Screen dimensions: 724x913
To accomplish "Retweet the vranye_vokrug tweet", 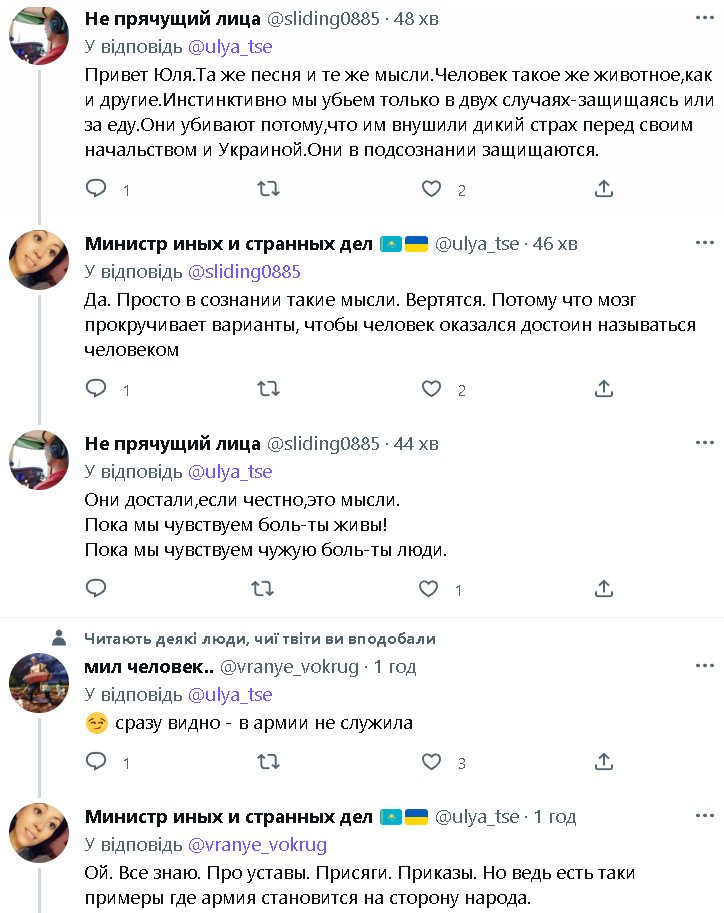I will pos(268,762).
